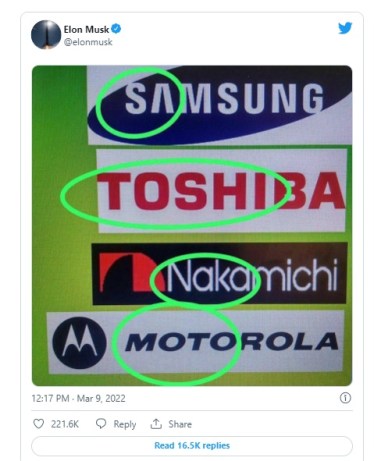Screen dimensions: 374x461
Task: Click the blue verified badge
Action: (x=116, y=29)
